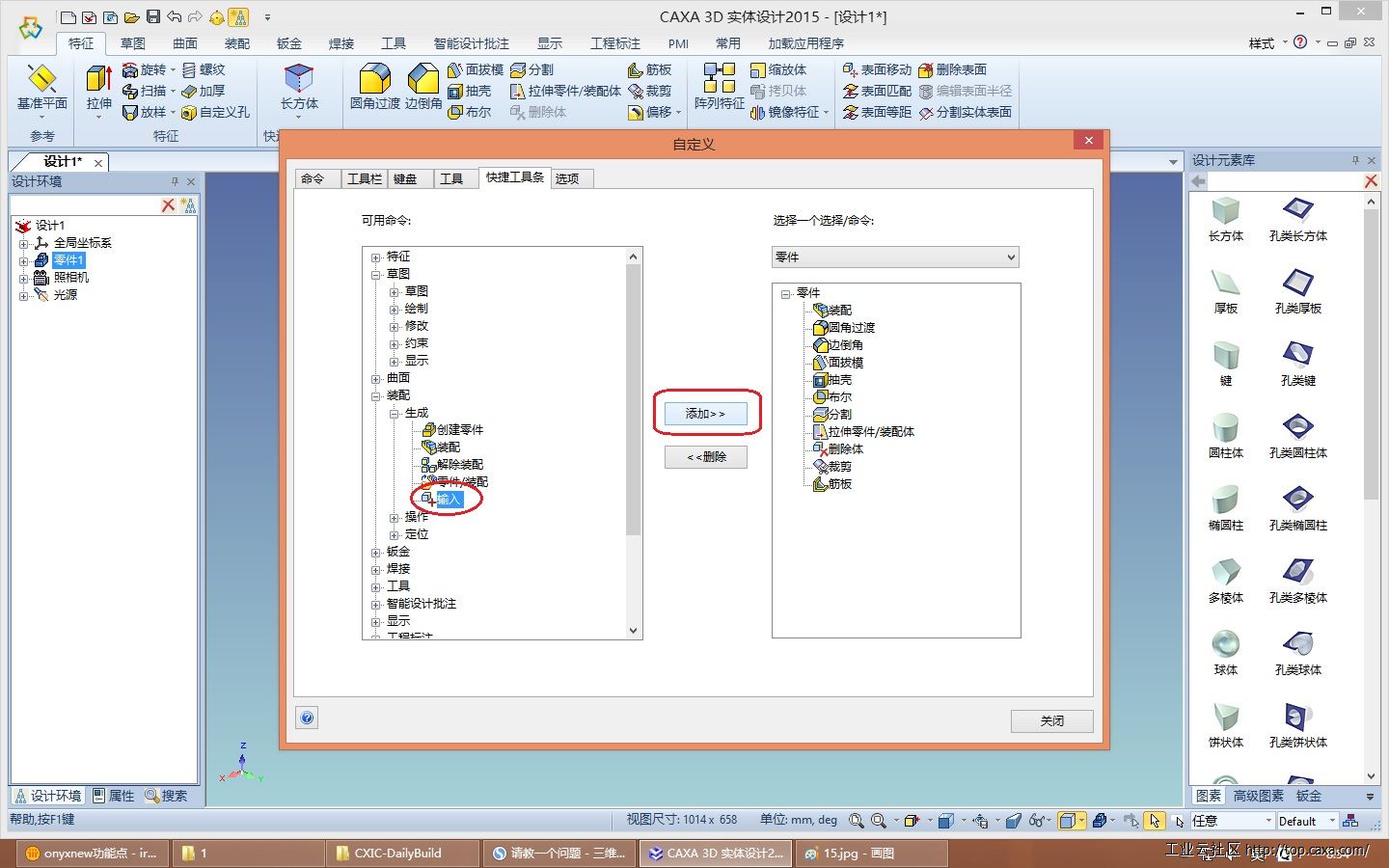Image resolution: width=1389 pixels, height=868 pixels.
Task: Click the design catalog vertical scrollbar
Action: click(1371, 489)
